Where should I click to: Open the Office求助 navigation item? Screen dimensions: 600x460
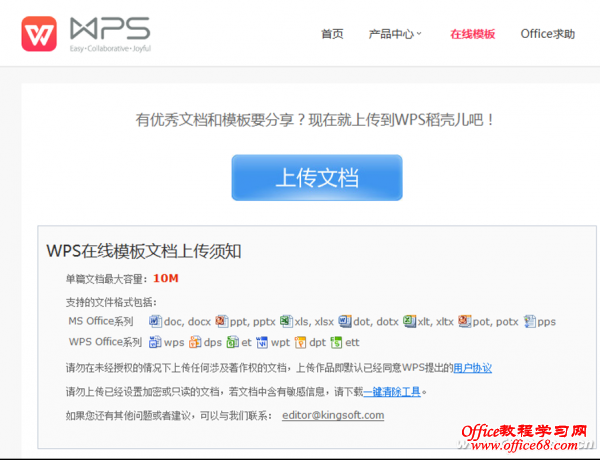[x=548, y=34]
